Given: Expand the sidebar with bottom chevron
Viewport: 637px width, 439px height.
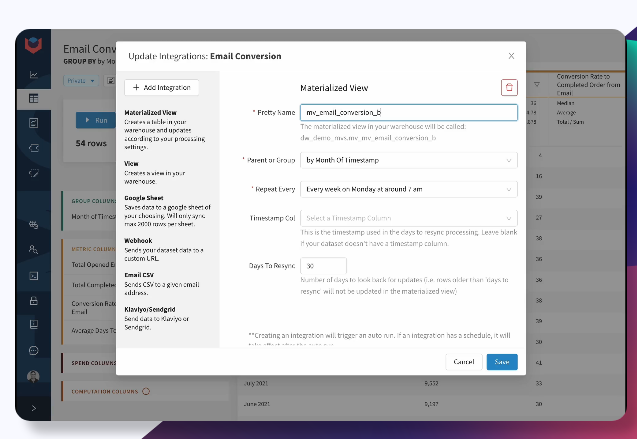Looking at the screenshot, I should click(x=34, y=408).
